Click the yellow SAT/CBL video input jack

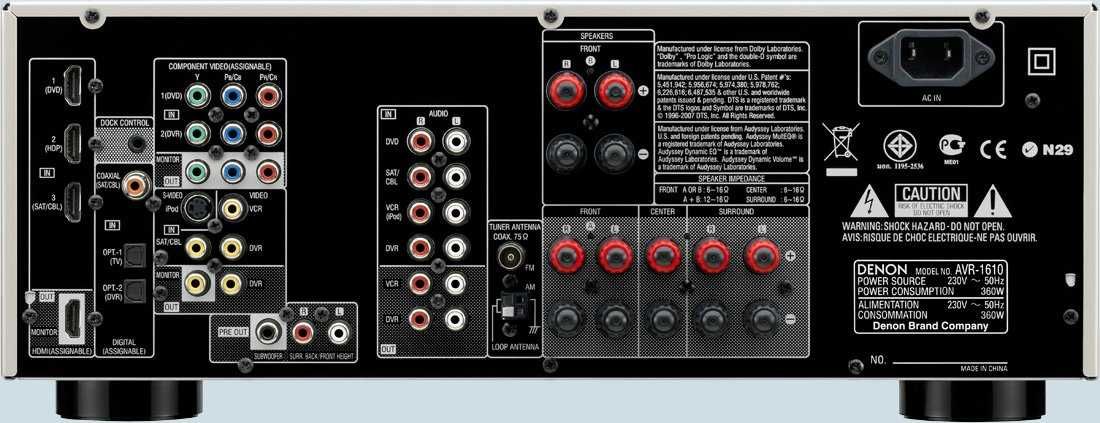coord(197,246)
